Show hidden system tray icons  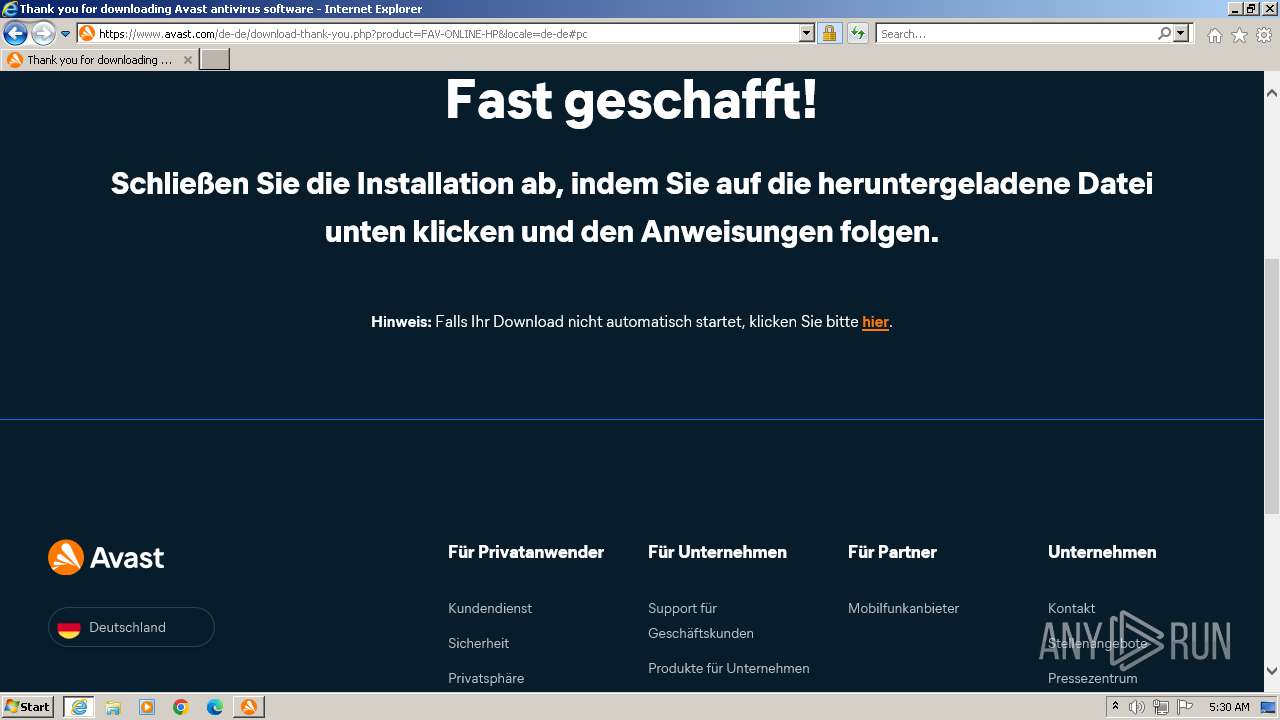pyautogui.click(x=1116, y=707)
